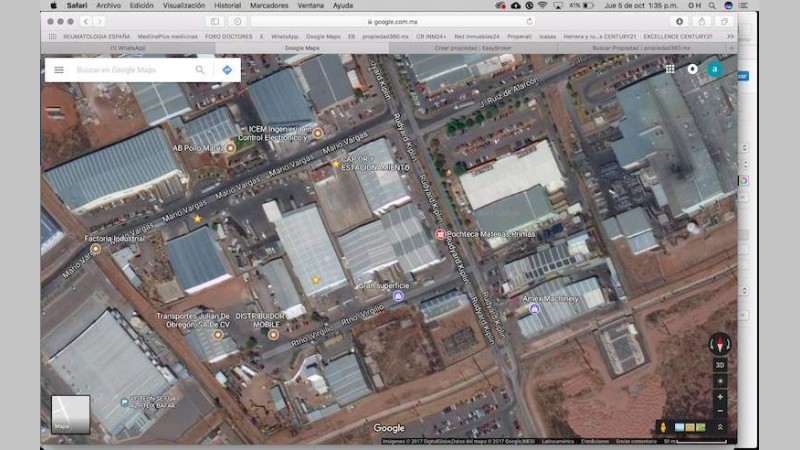
Task: Switch to the Buscar Propiedad propiedad360 tab
Action: click(x=641, y=48)
